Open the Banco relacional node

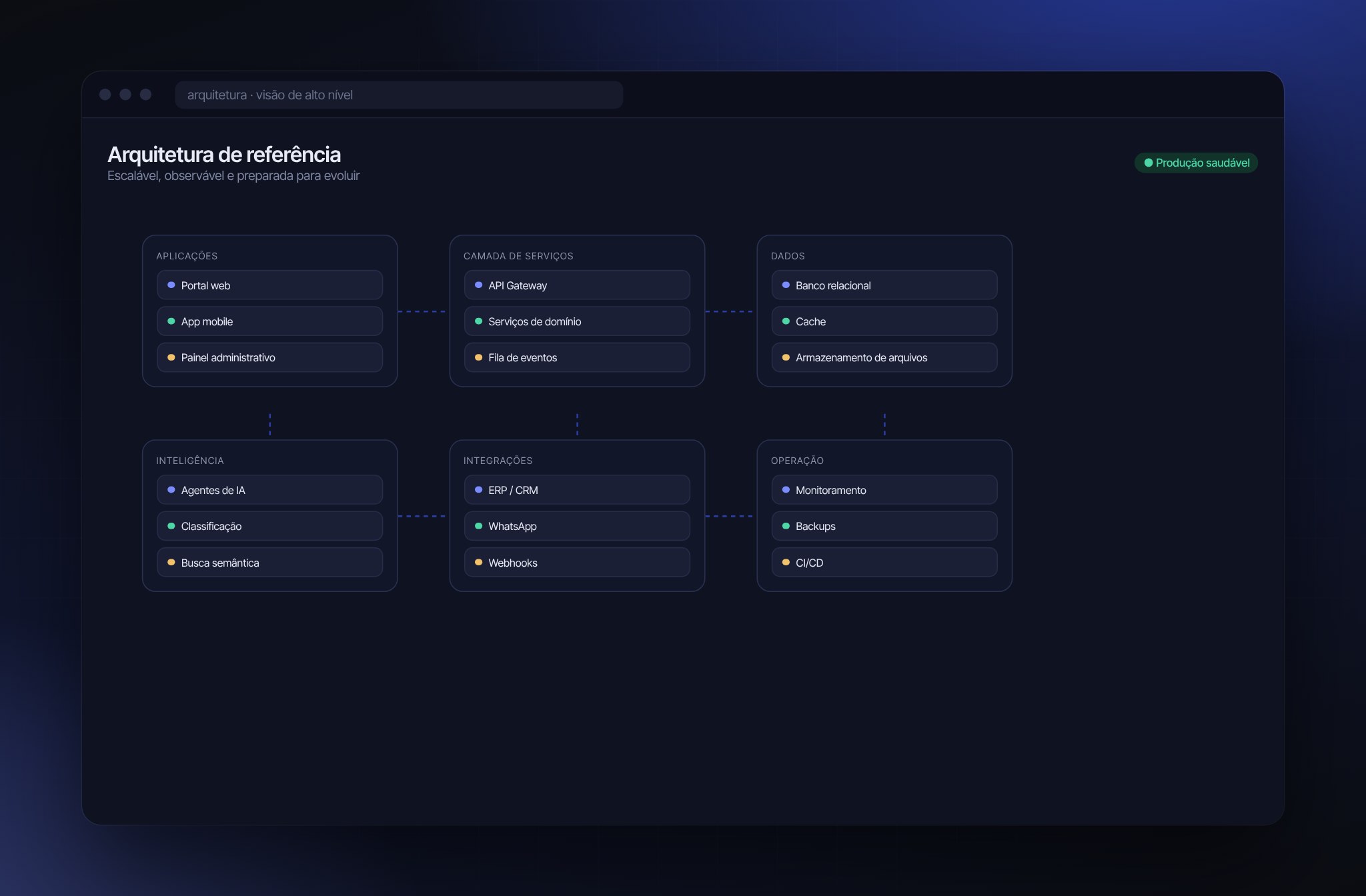tap(884, 285)
